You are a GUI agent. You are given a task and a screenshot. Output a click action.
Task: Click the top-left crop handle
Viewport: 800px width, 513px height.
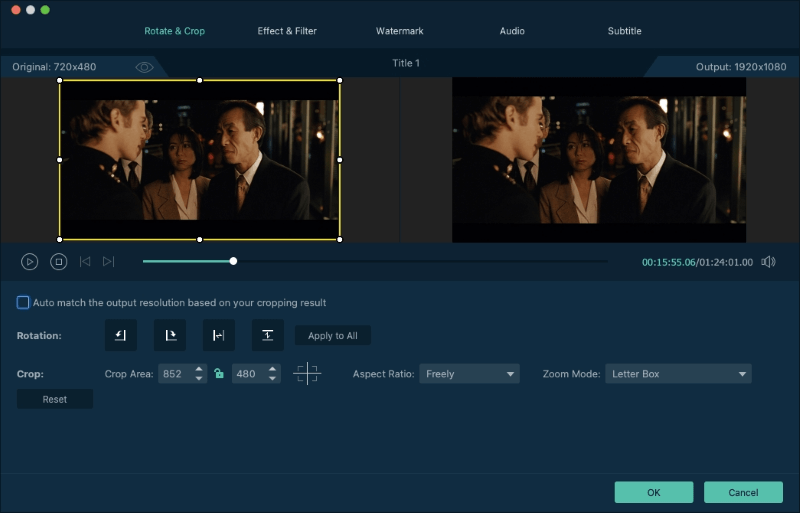click(60, 80)
